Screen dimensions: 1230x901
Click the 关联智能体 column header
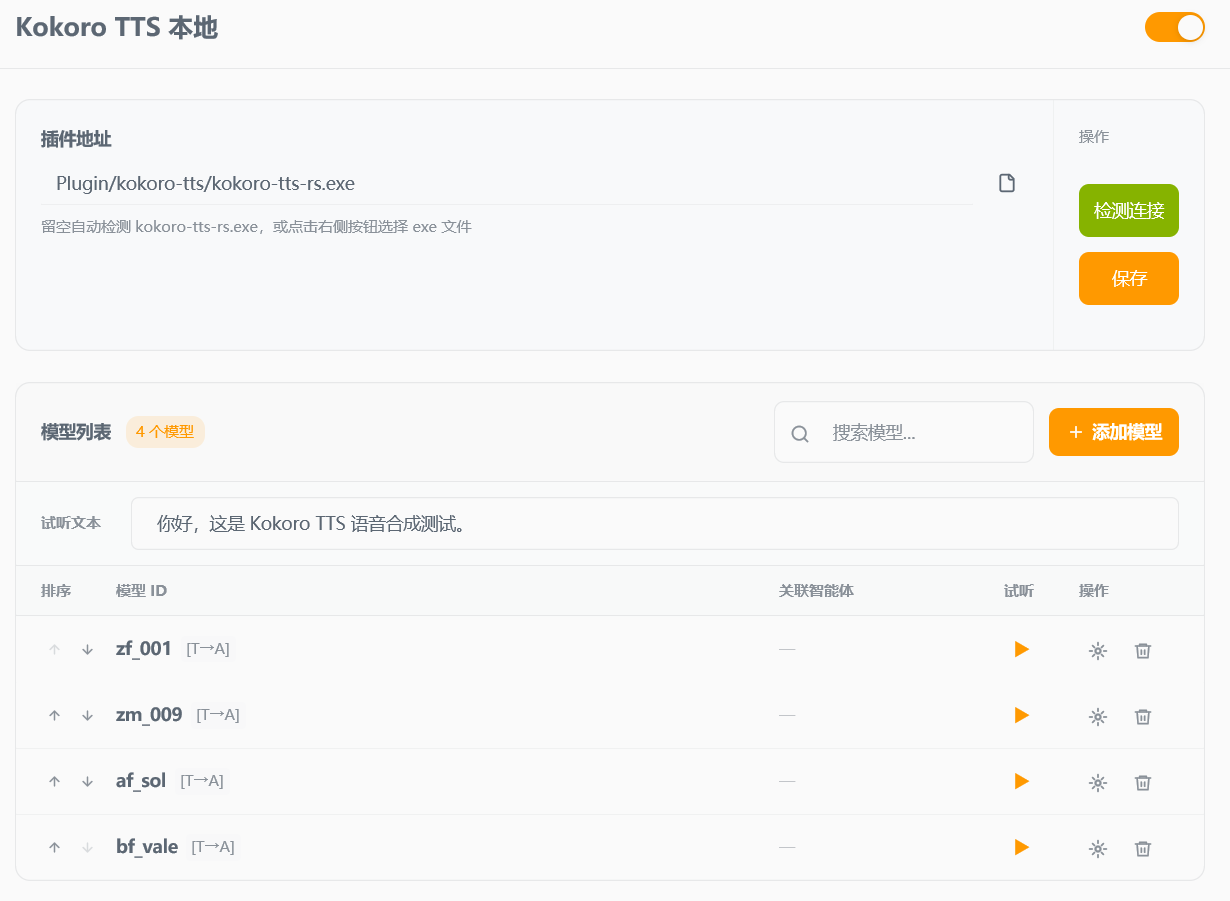(x=816, y=591)
